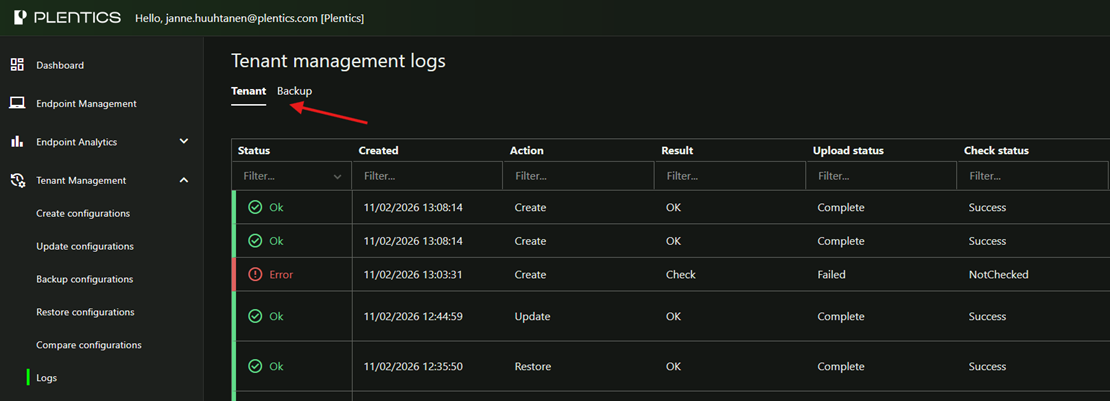Open the Status filter dropdown arrow
The height and width of the screenshot is (401, 1110).
[x=337, y=176]
